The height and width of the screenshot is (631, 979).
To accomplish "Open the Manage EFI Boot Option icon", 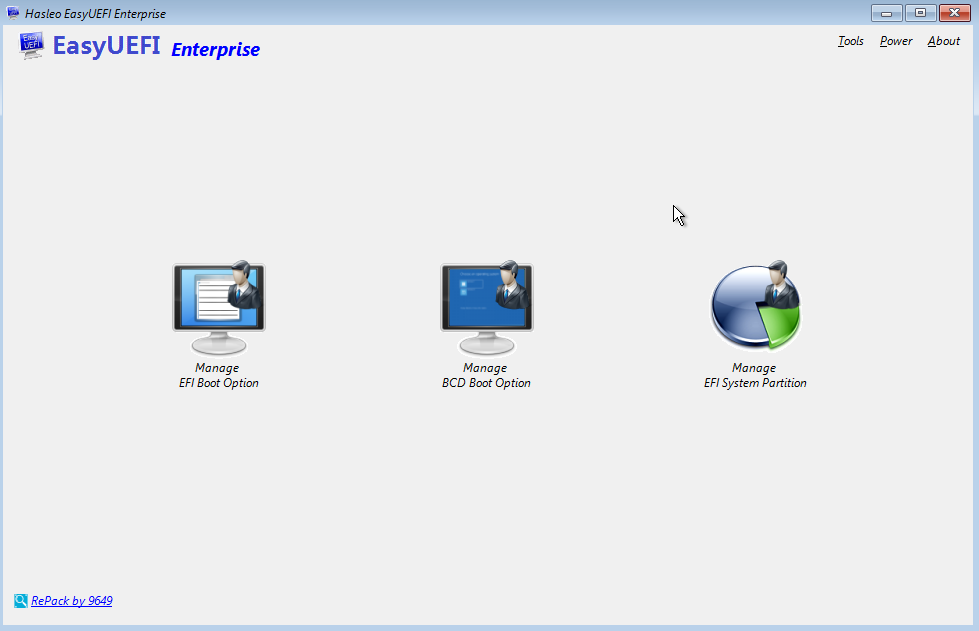I will pyautogui.click(x=219, y=308).
